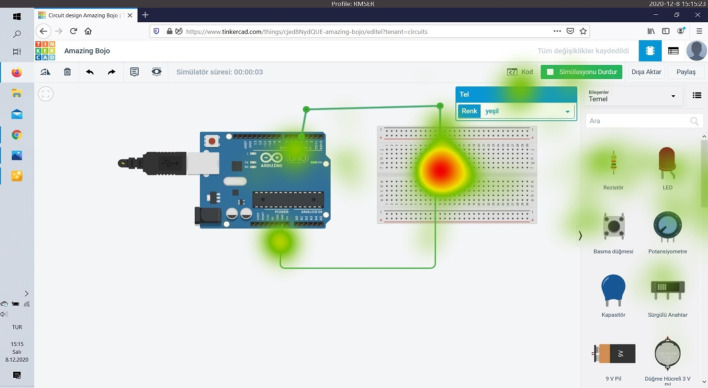Click the Paylaş share button
The height and width of the screenshot is (388, 708).
point(685,72)
